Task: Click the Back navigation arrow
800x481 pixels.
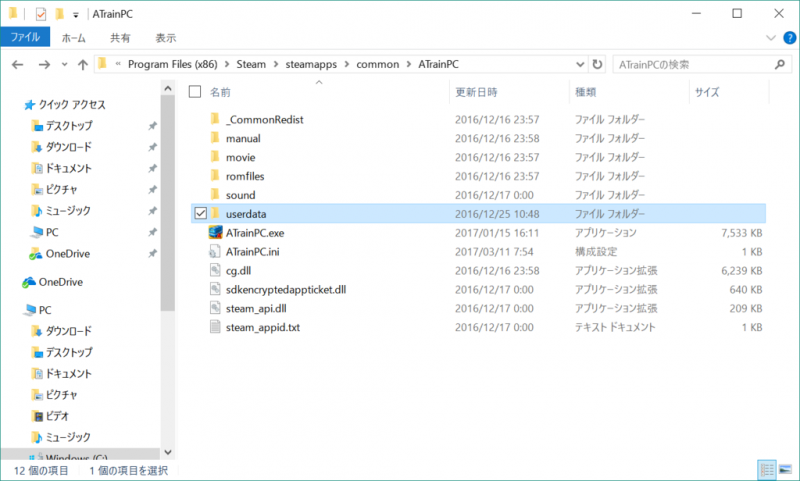Action: point(17,65)
